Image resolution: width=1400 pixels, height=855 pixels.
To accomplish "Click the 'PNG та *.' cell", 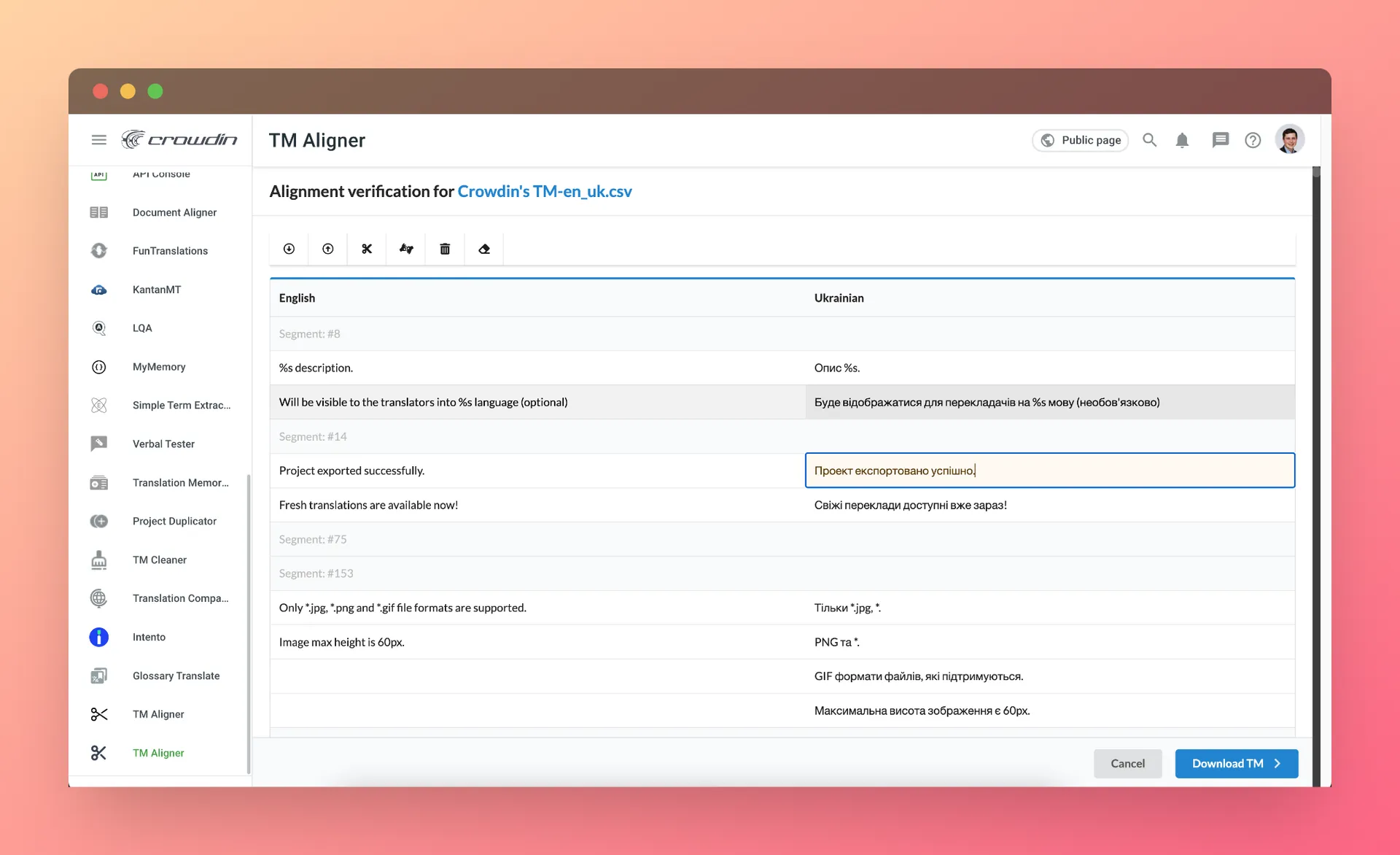I will click(x=1050, y=642).
